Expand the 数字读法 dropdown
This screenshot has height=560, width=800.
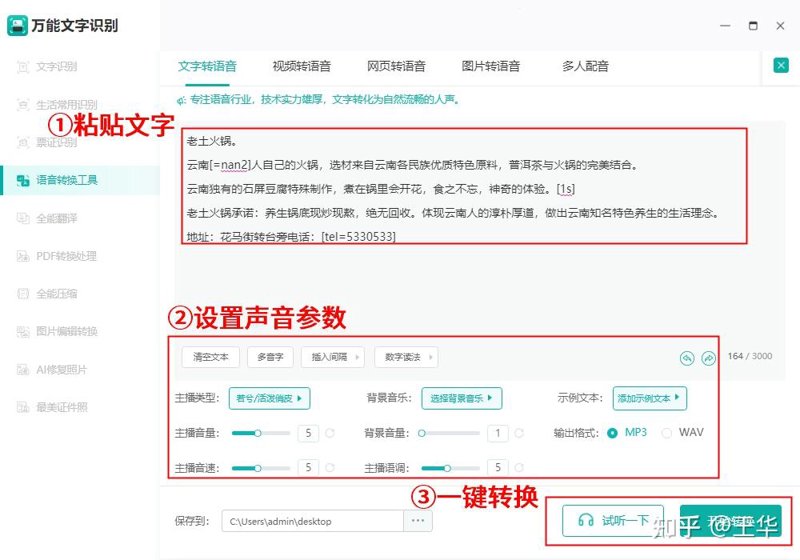click(x=406, y=357)
